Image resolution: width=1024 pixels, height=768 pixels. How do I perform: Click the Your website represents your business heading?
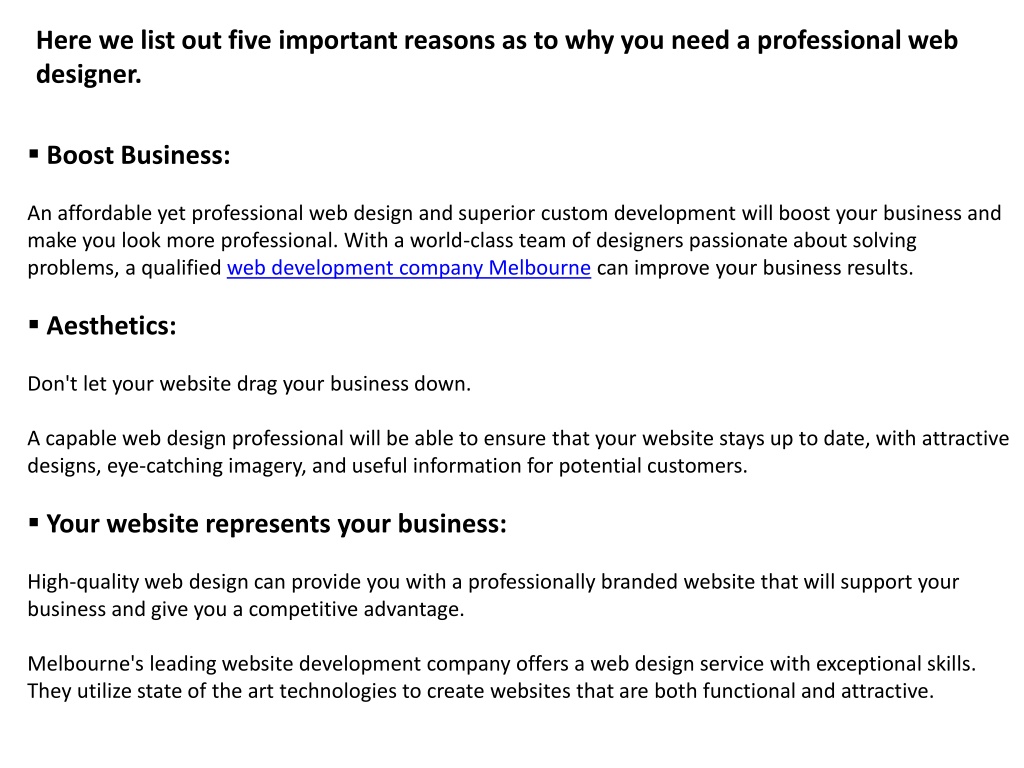click(x=276, y=524)
